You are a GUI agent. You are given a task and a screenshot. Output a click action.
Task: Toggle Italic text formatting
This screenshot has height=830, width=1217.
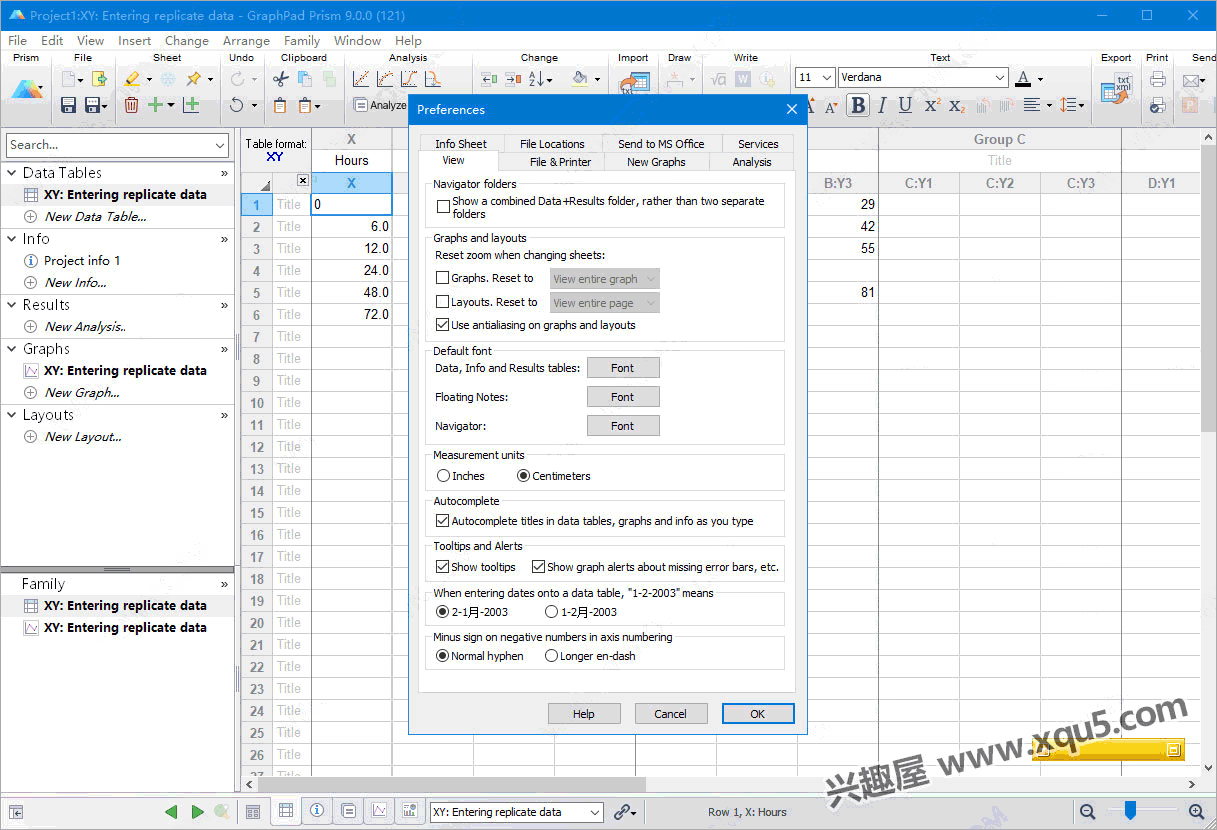(x=882, y=105)
